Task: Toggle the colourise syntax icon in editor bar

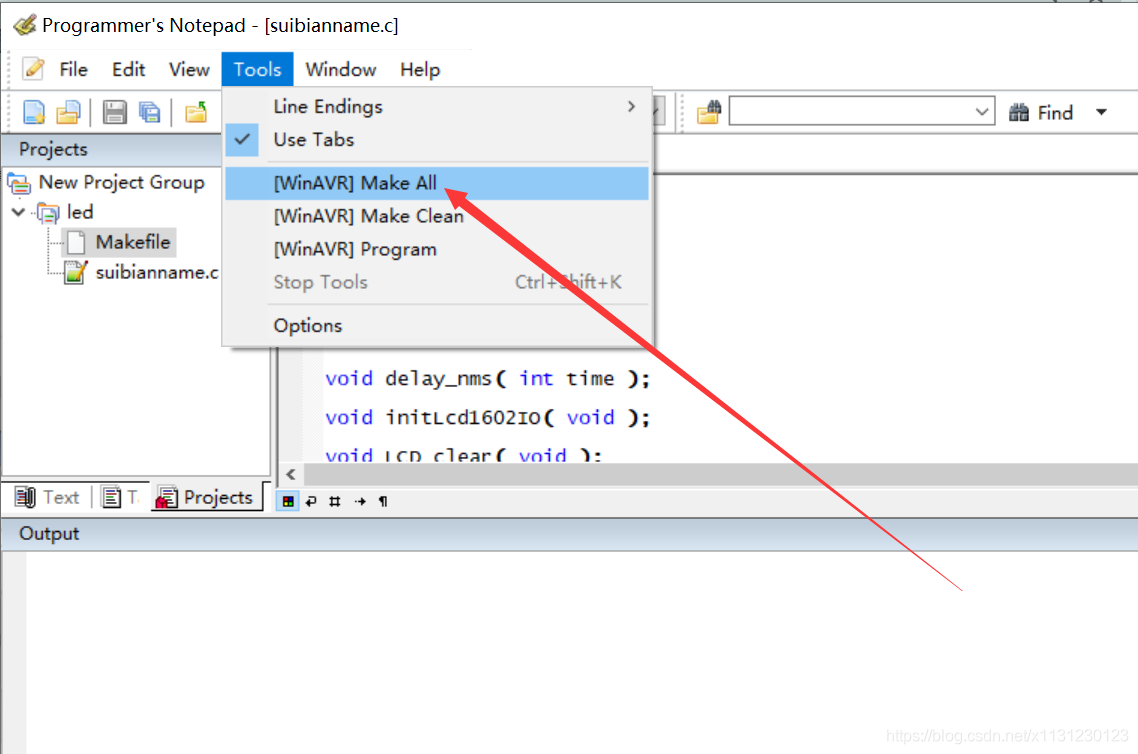Action: pos(288,501)
